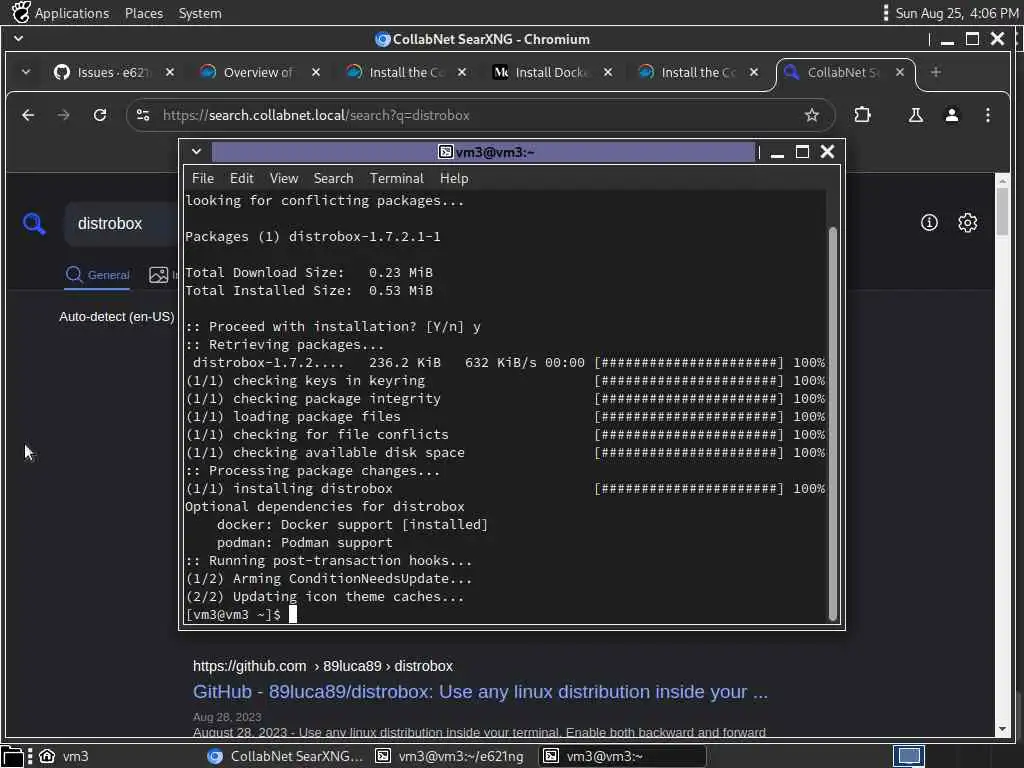Click the forward navigation arrow
This screenshot has height=768, width=1024.
tap(63, 115)
